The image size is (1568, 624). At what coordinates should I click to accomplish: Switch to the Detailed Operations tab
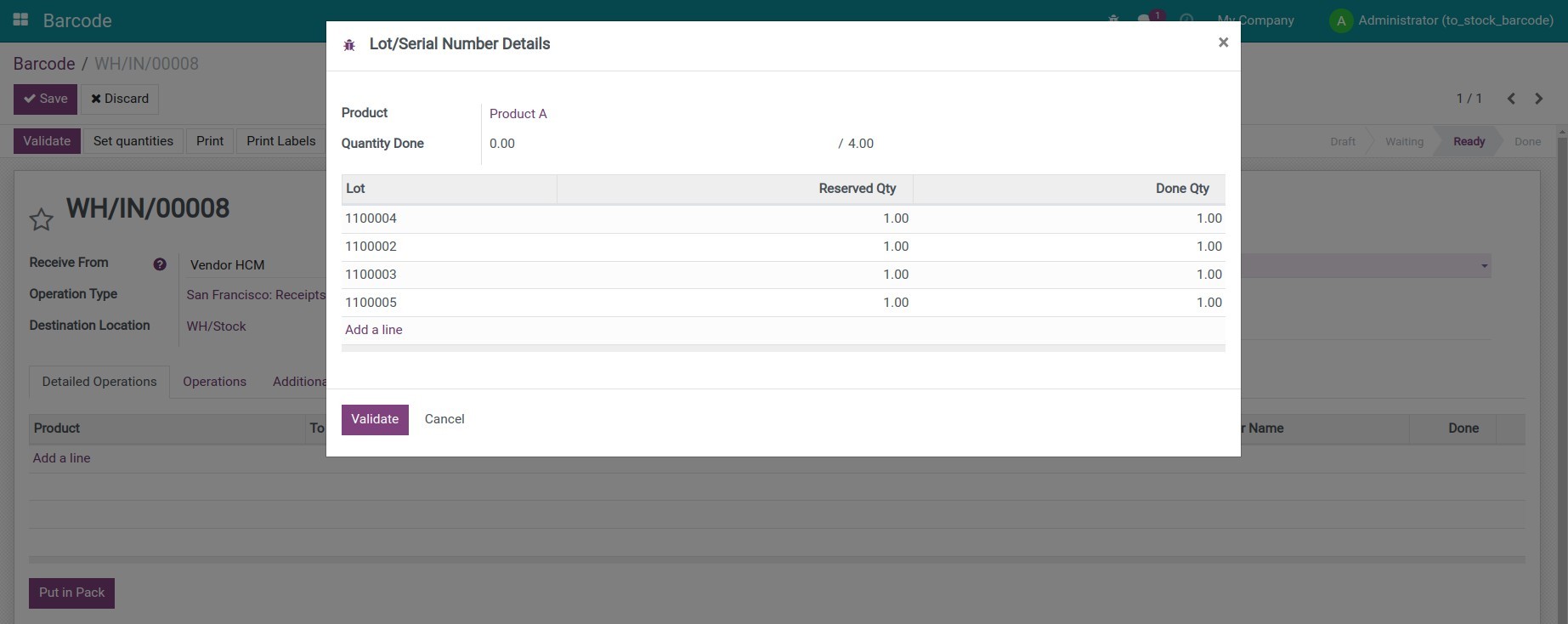(x=99, y=382)
